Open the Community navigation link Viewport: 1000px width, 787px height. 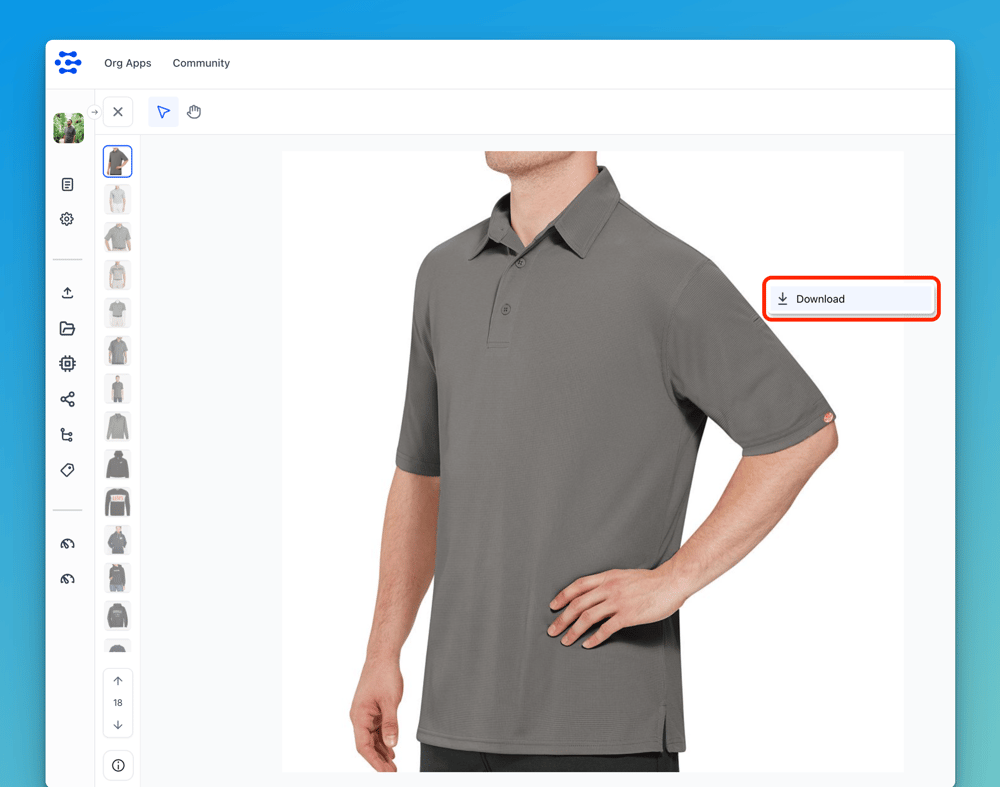click(201, 63)
